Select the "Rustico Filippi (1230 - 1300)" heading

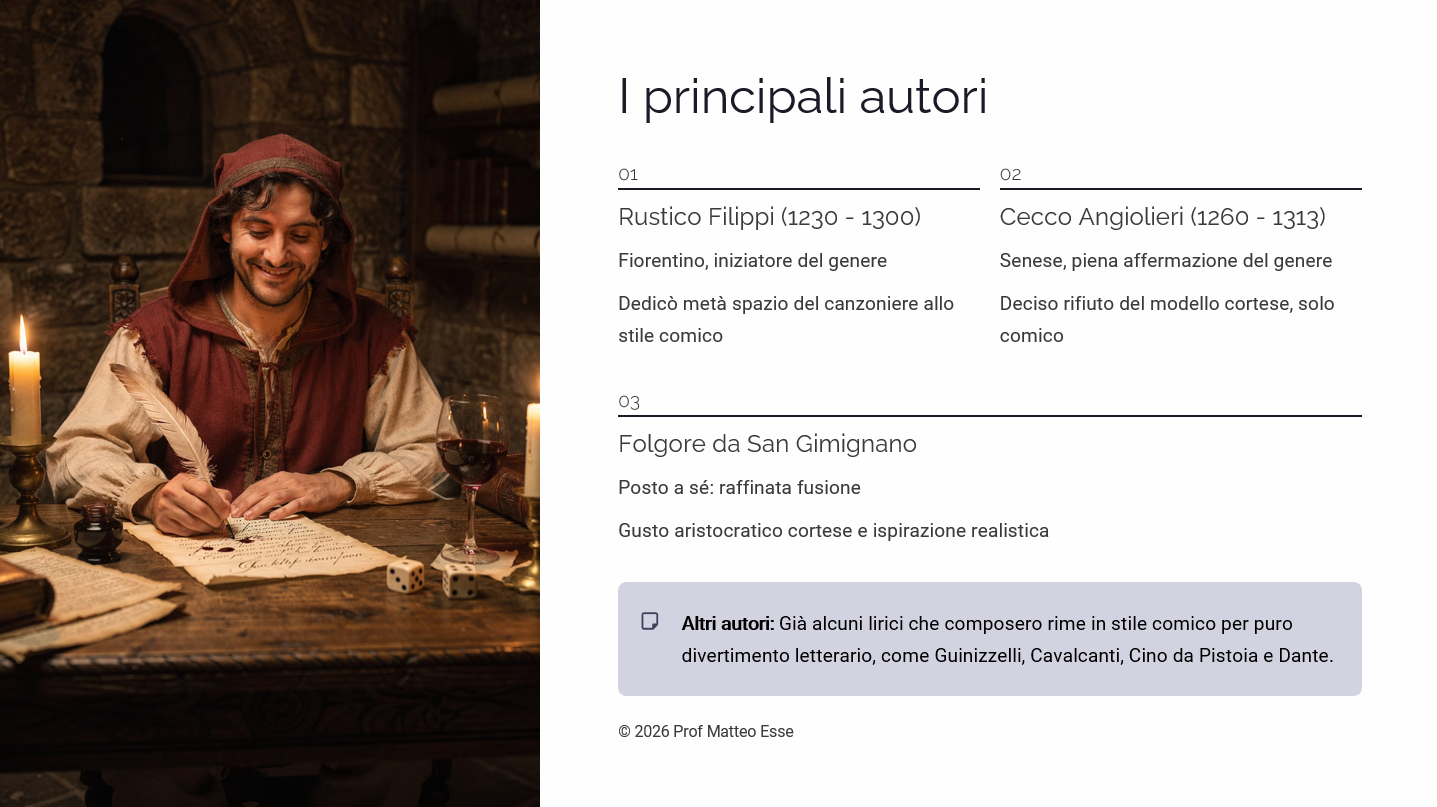click(769, 217)
